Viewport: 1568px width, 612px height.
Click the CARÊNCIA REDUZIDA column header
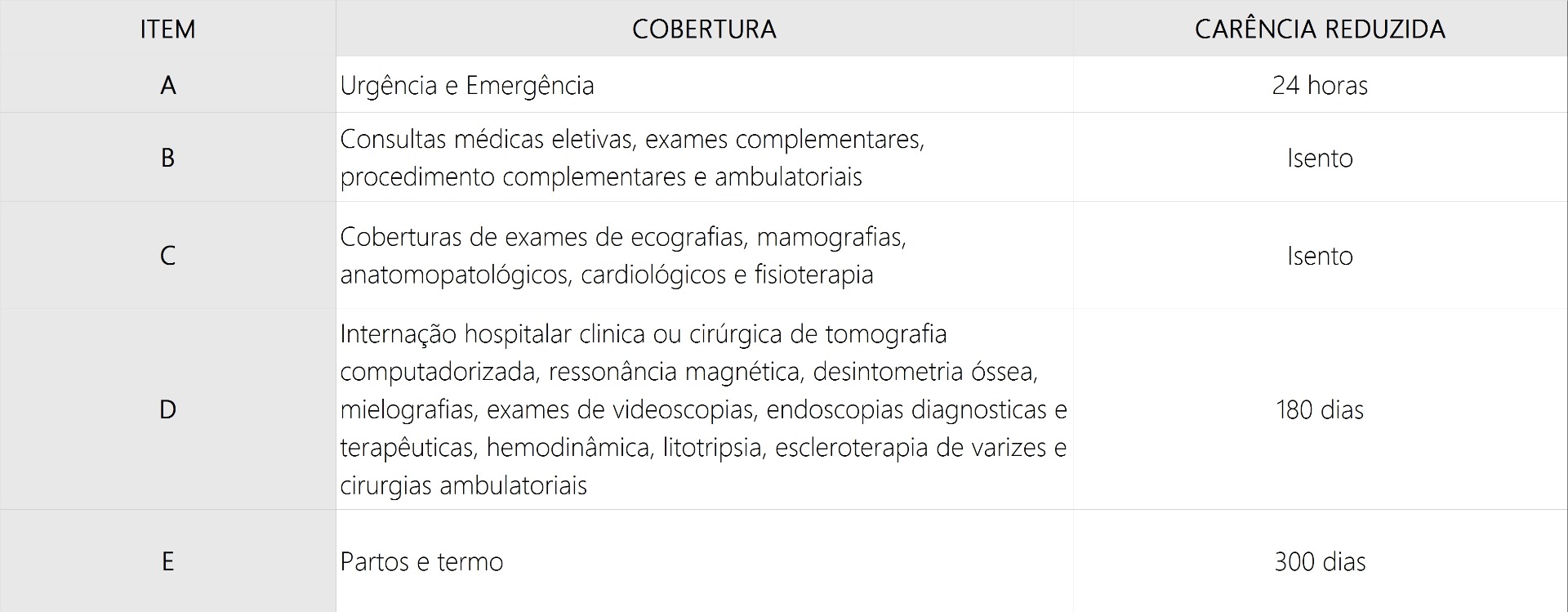coord(1320,29)
